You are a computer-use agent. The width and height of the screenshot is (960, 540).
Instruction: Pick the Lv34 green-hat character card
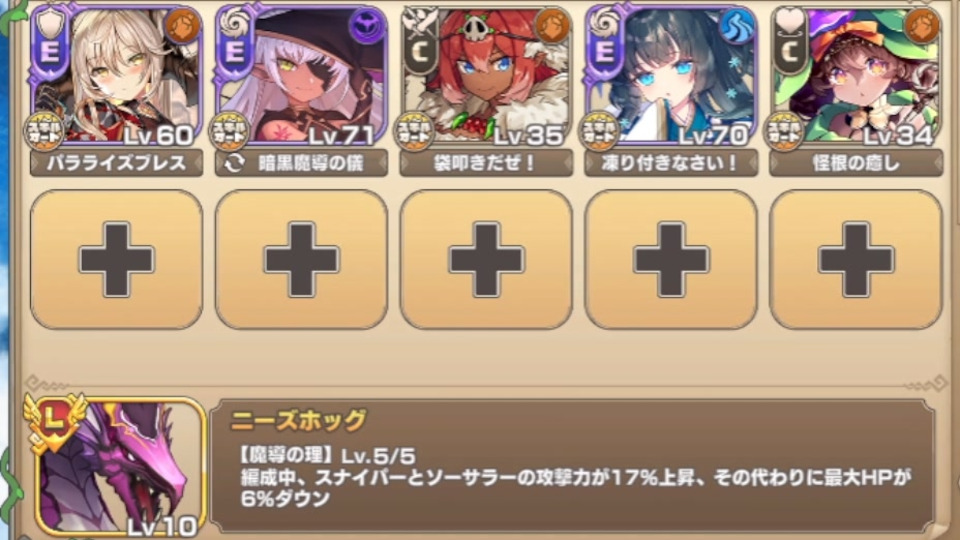coord(856,75)
